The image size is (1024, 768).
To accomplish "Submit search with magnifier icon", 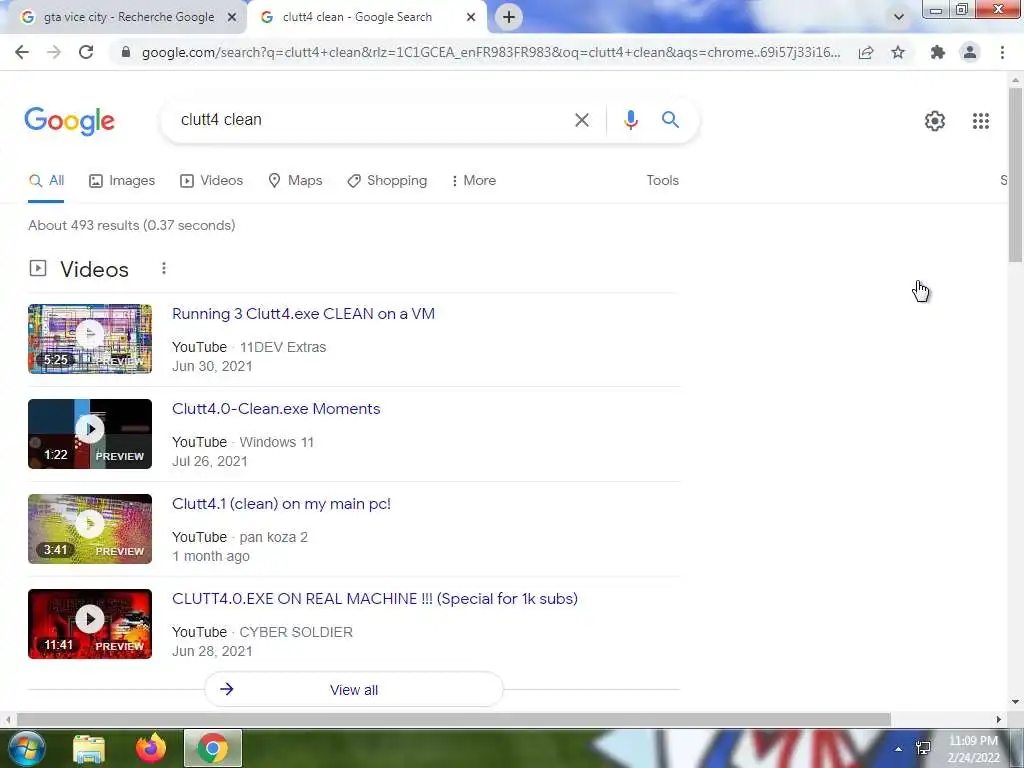I will 670,120.
